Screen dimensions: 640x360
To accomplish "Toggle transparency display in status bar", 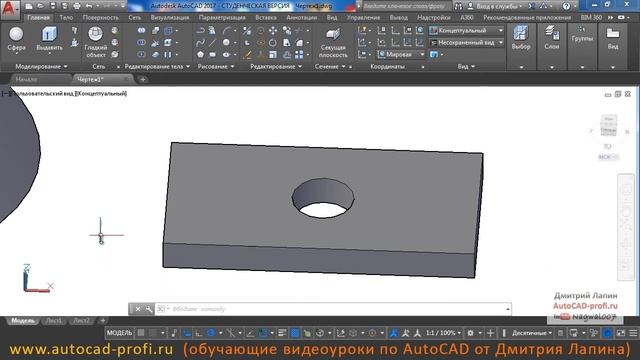I will point(295,333).
